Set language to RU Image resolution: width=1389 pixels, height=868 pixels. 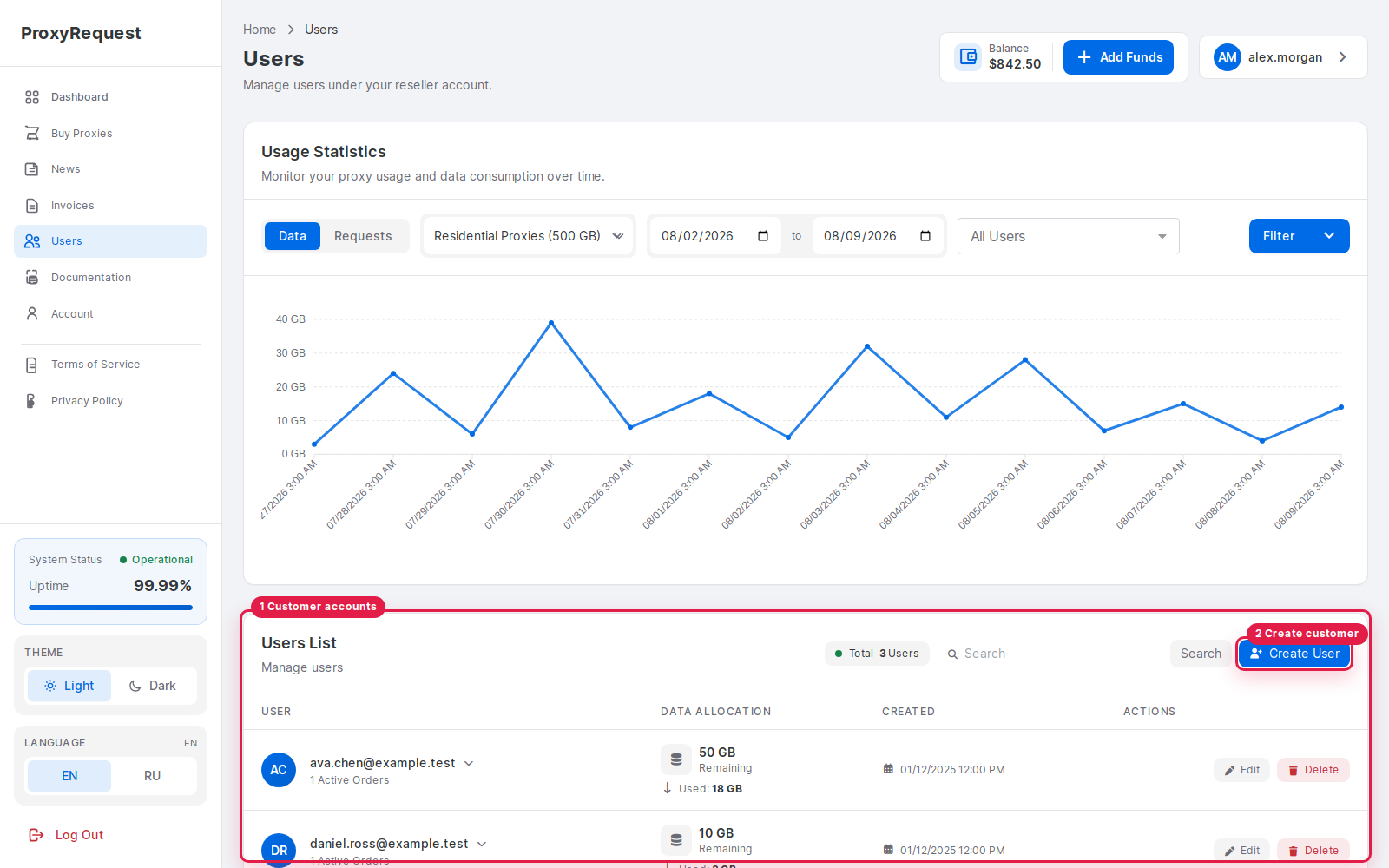(153, 776)
